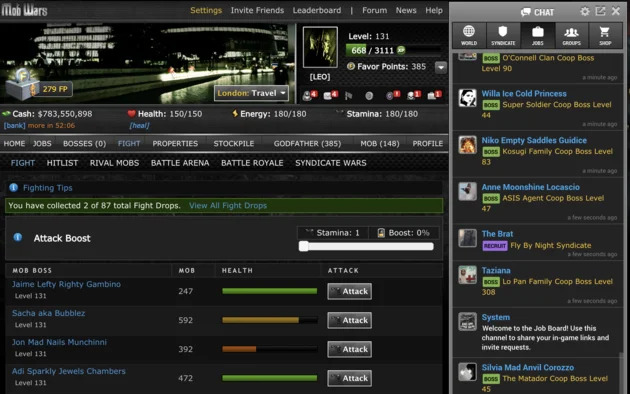Pop out chat window icon
The width and height of the screenshot is (630, 394).
pos(600,11)
